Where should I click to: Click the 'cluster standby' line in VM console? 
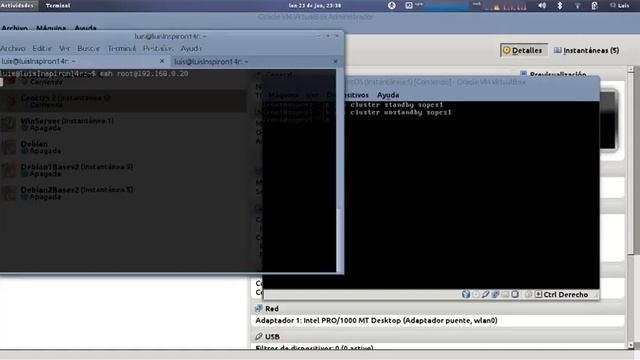click(396, 104)
